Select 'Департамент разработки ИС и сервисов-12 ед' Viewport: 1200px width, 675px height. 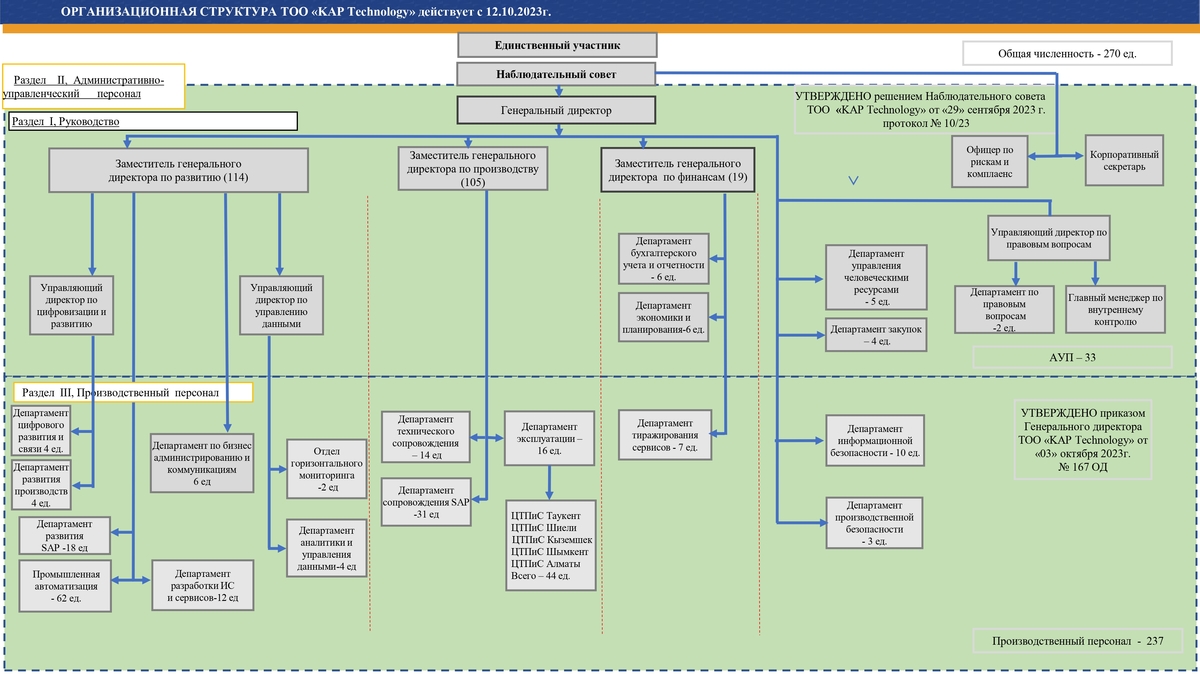click(x=203, y=585)
